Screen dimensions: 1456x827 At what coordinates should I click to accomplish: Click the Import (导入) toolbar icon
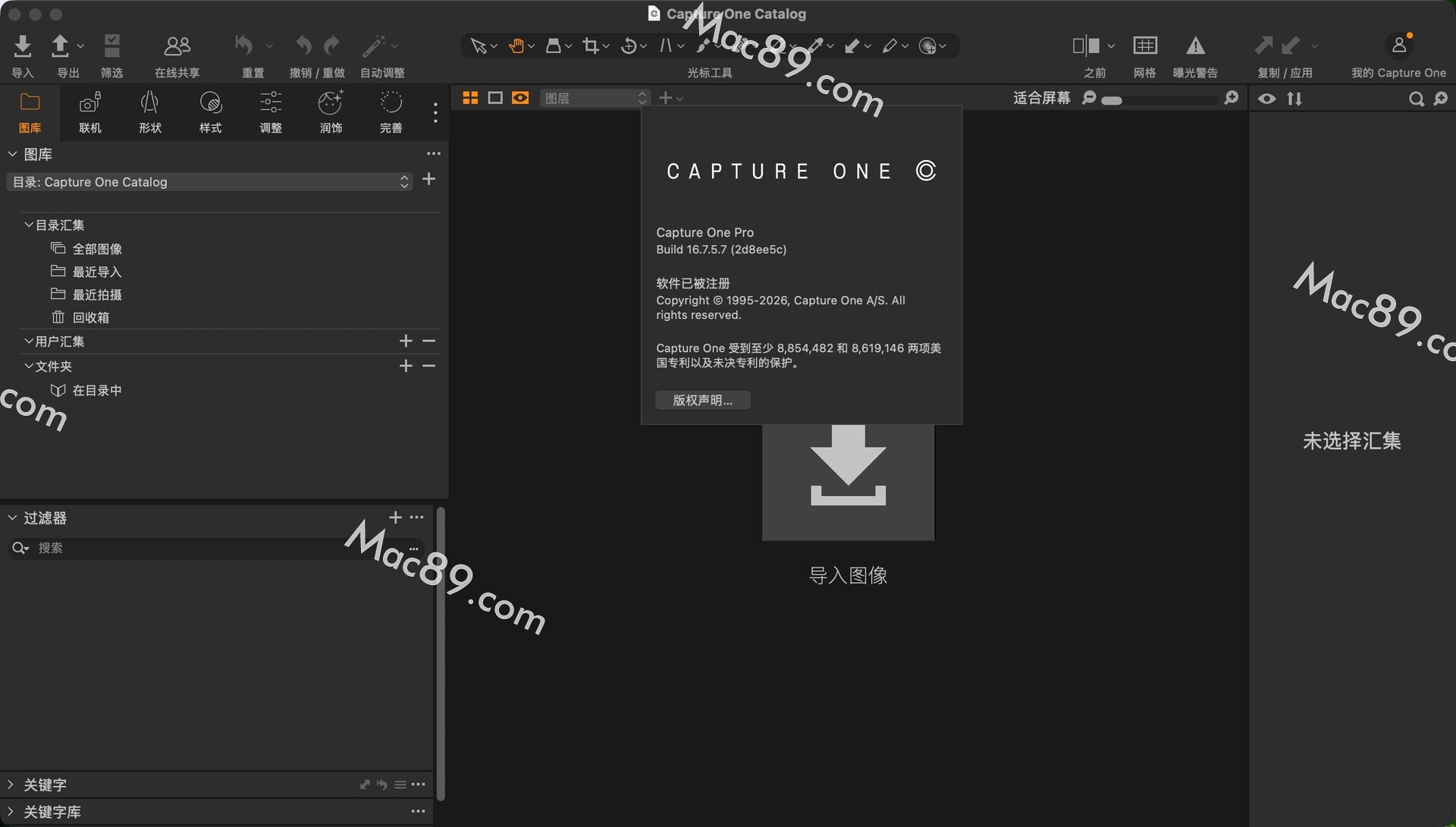click(x=23, y=47)
